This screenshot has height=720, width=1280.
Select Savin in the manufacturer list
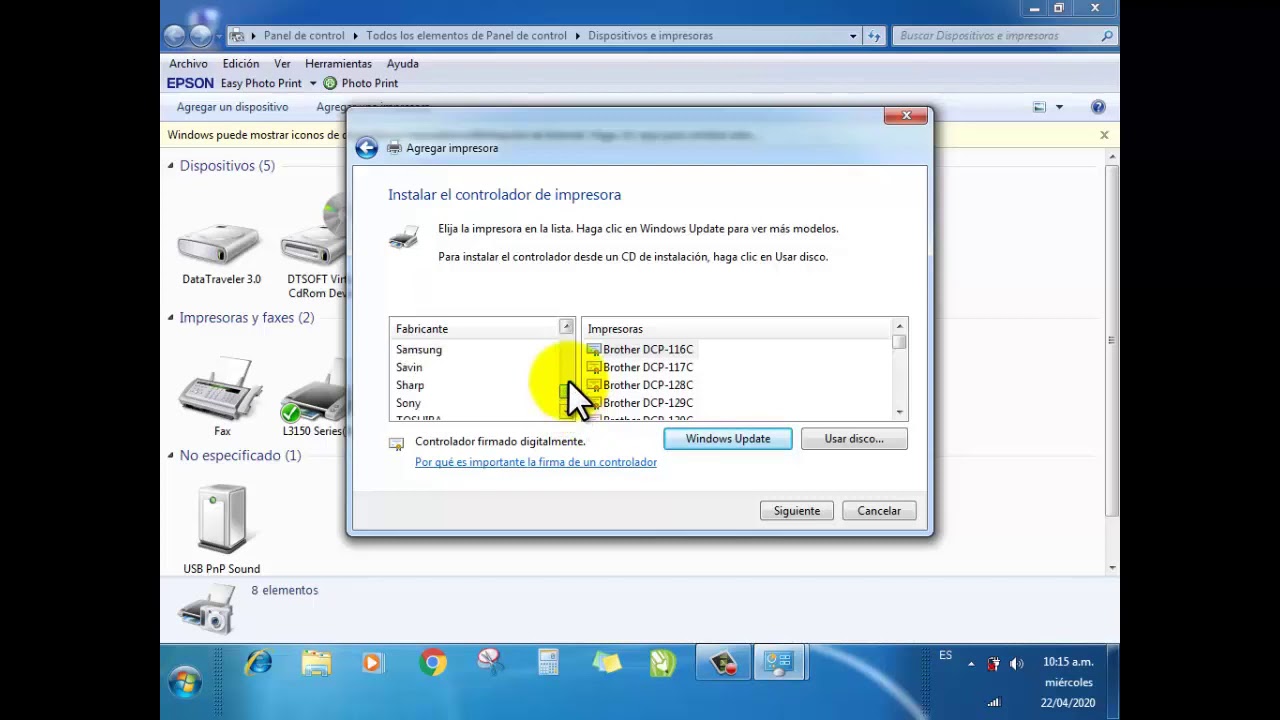pyautogui.click(x=409, y=368)
